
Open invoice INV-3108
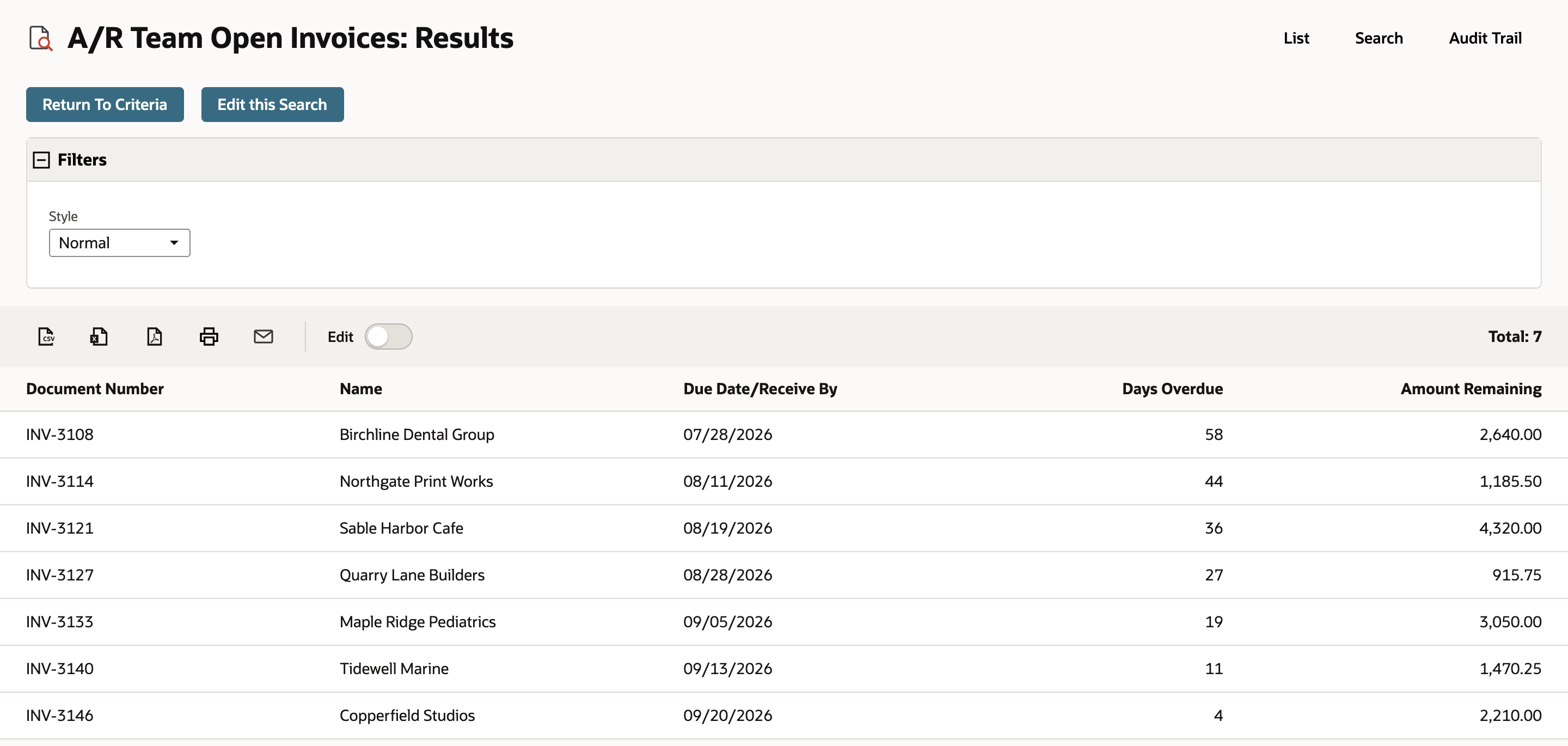(60, 434)
